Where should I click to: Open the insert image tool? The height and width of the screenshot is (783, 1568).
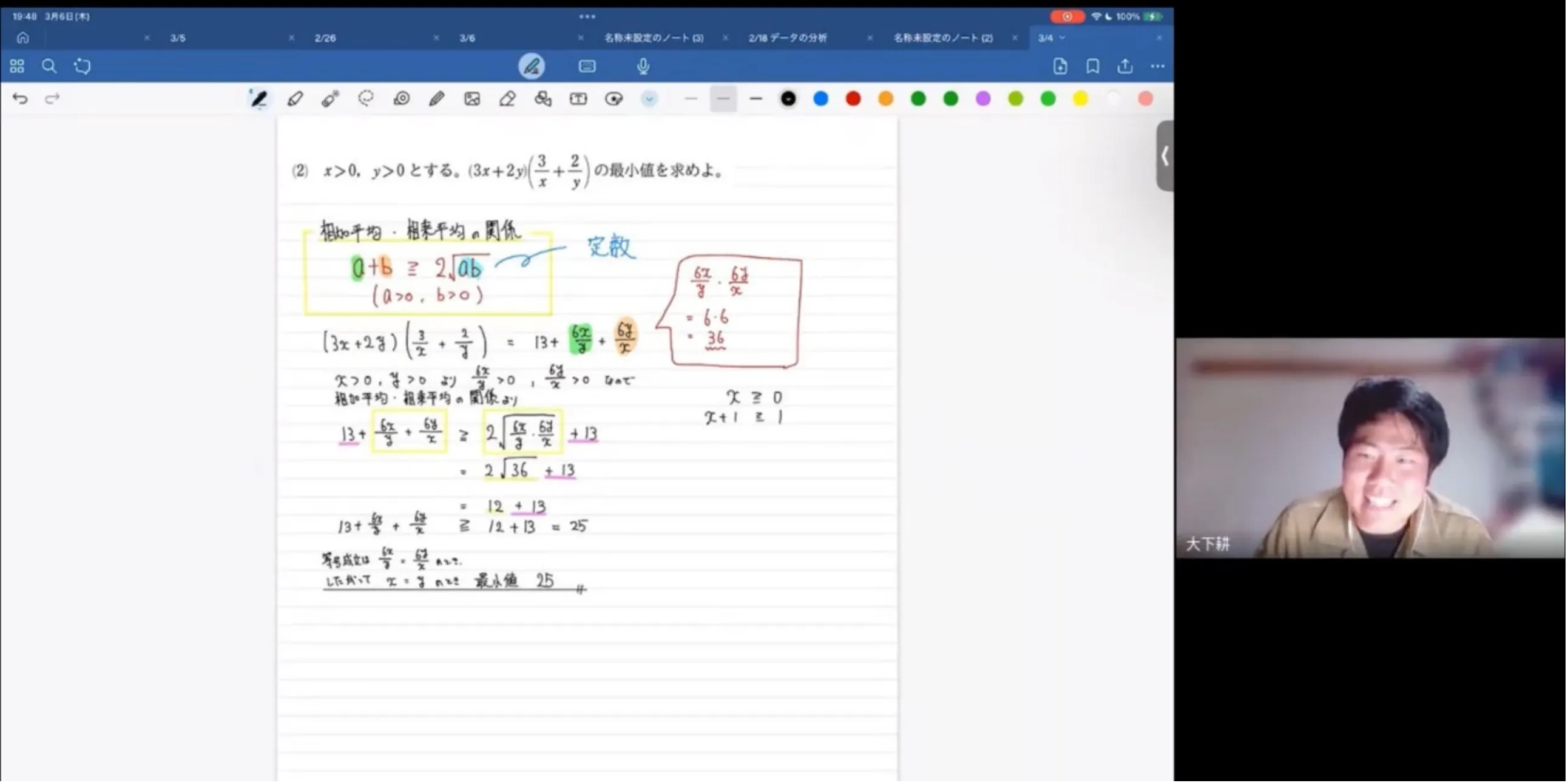(x=472, y=99)
